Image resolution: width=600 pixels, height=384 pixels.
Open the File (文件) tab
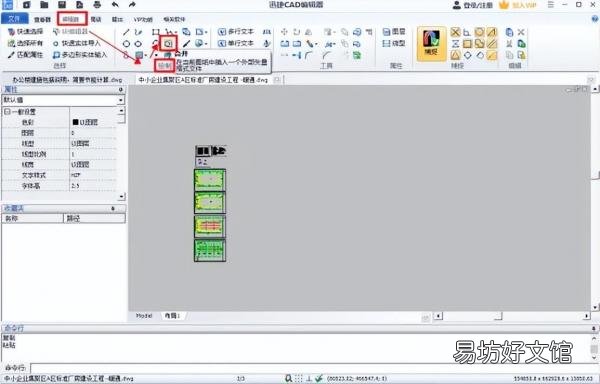click(15, 18)
